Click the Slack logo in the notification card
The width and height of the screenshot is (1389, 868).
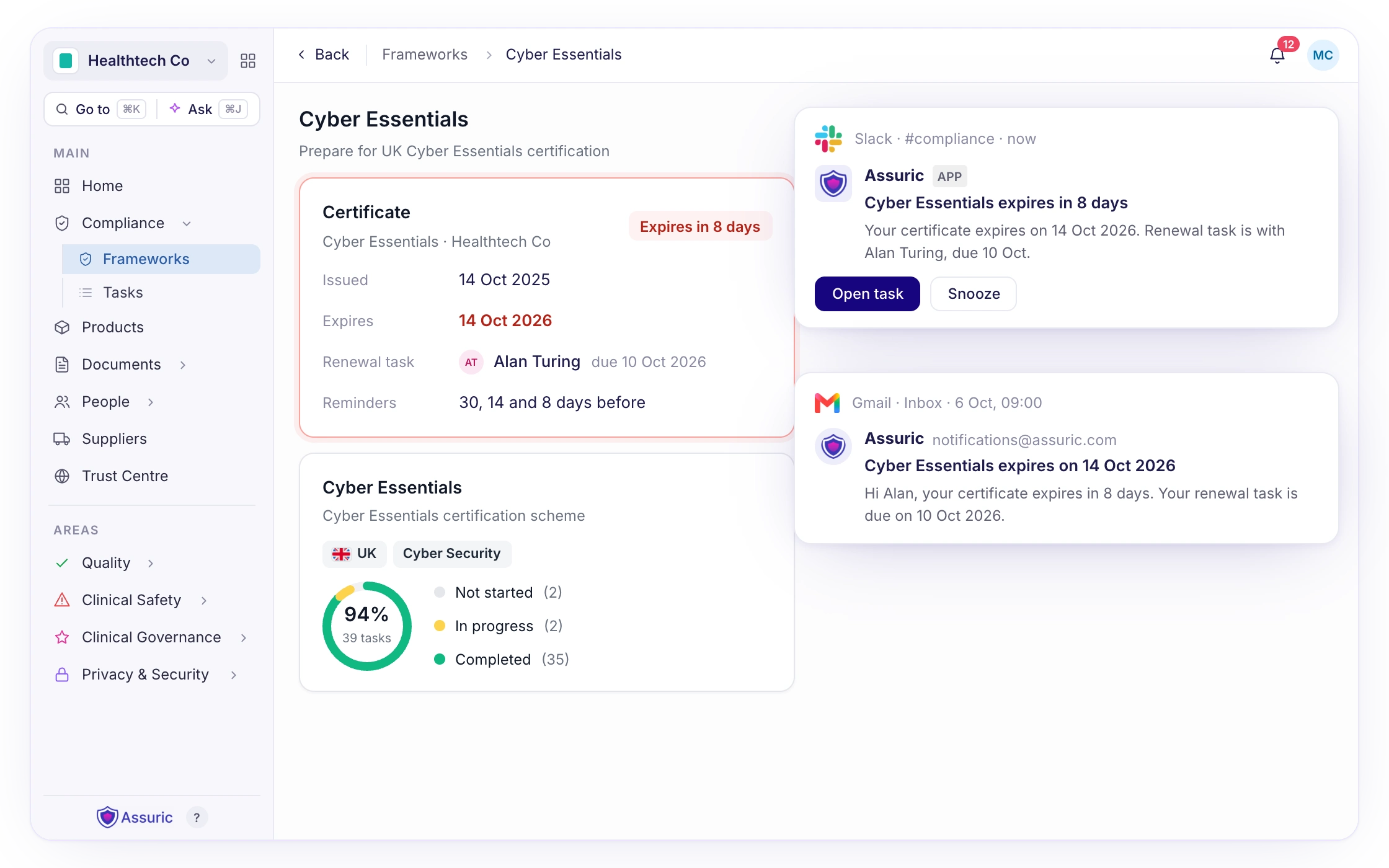click(x=828, y=139)
